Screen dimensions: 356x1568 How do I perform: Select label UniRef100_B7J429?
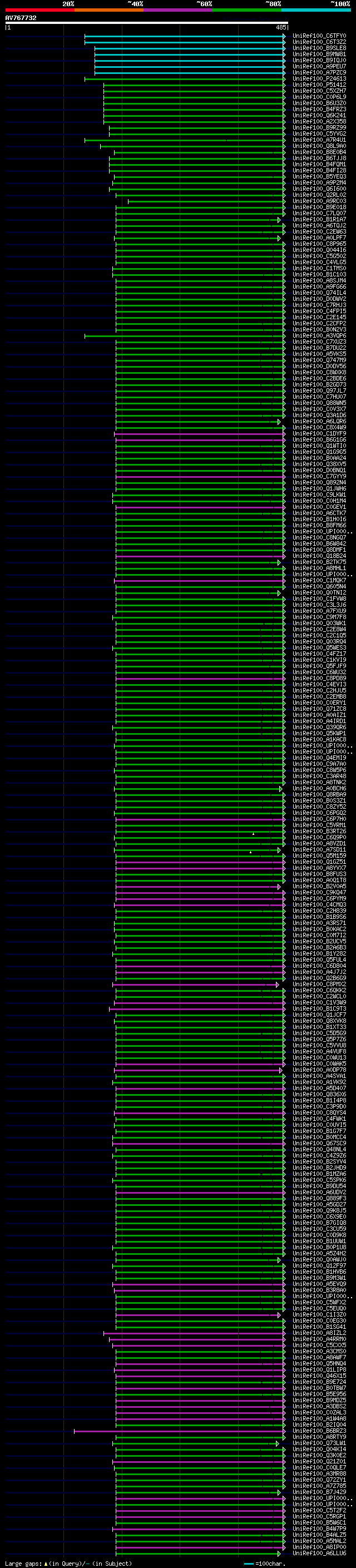pyautogui.click(x=319, y=1492)
